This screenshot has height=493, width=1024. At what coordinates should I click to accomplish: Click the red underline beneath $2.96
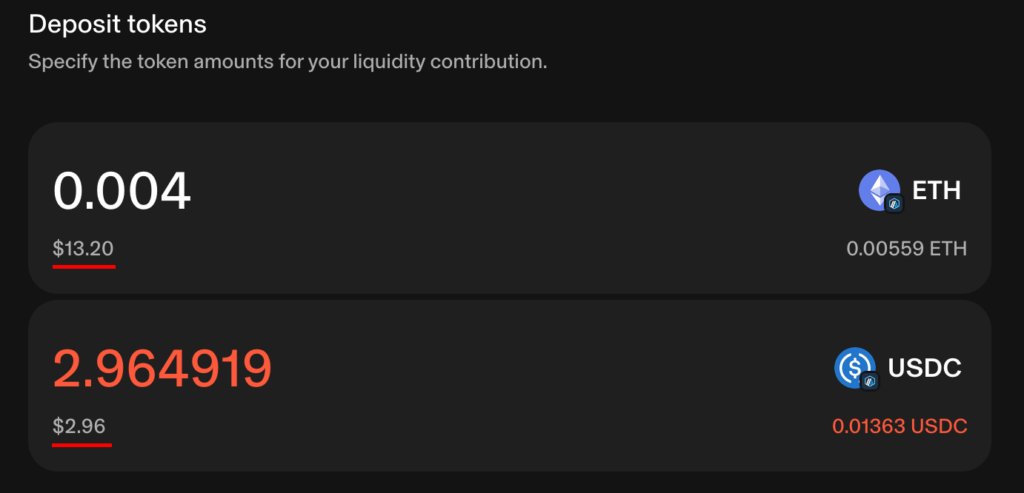point(81,445)
